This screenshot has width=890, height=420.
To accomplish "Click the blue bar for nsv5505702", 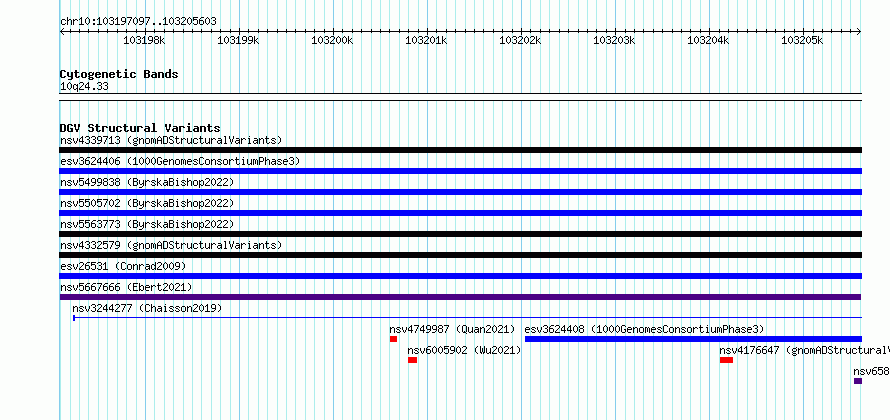I will tap(461, 213).
